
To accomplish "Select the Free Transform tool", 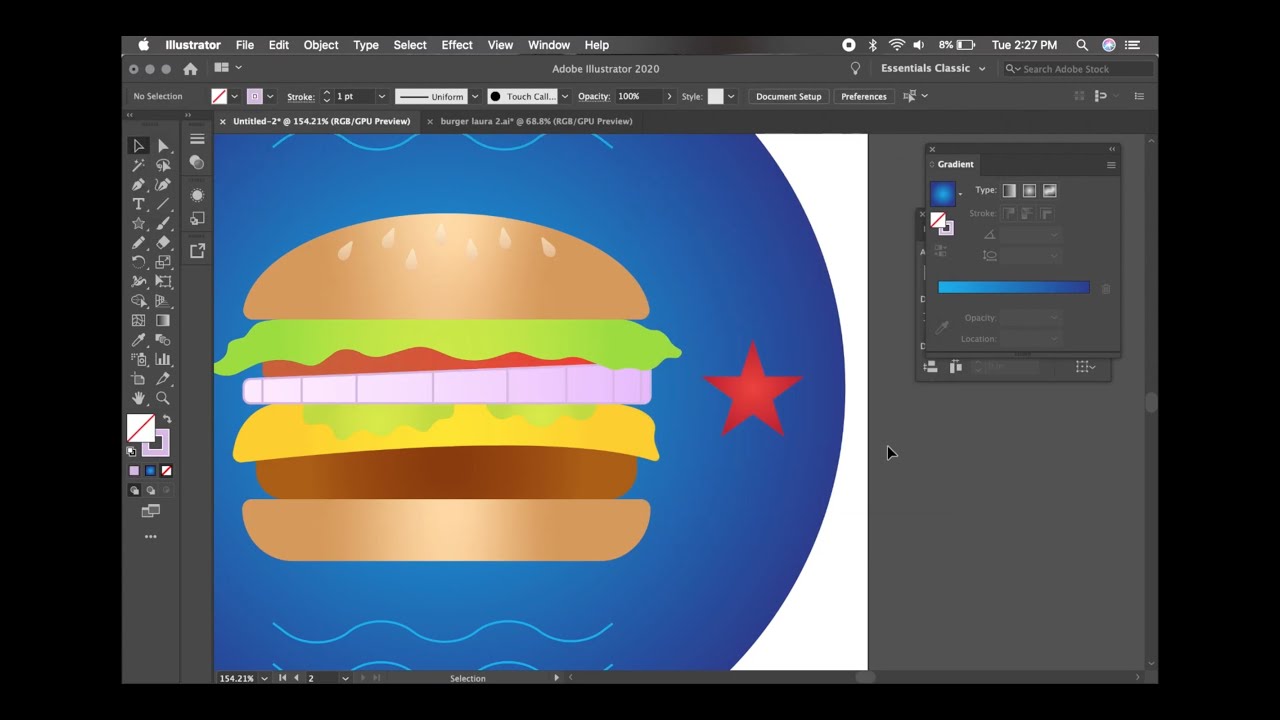I will [163, 282].
